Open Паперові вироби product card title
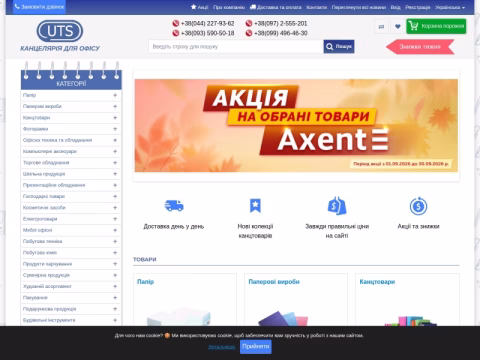Viewport: 480px width, 360px height. 274,282
